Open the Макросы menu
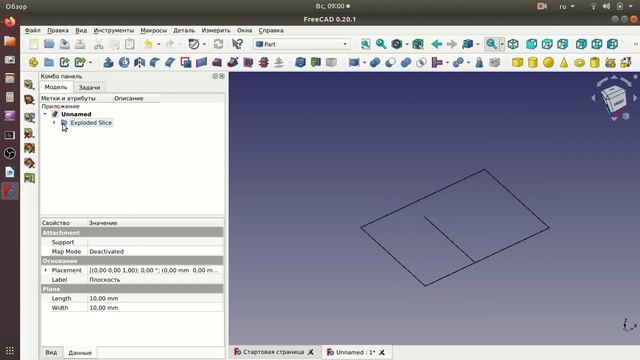Image resolution: width=640 pixels, height=360 pixels. click(153, 30)
